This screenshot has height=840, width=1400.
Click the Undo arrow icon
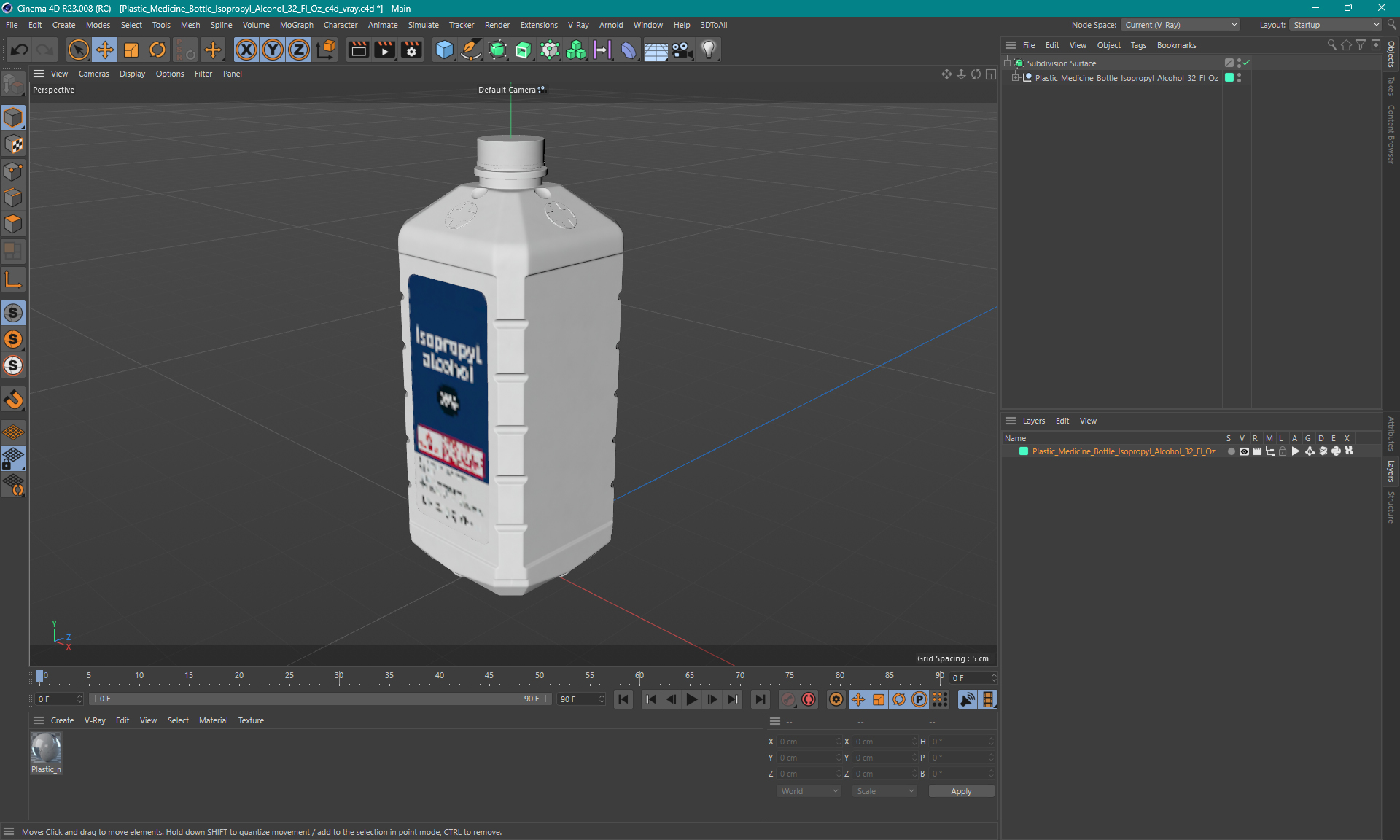(x=20, y=50)
